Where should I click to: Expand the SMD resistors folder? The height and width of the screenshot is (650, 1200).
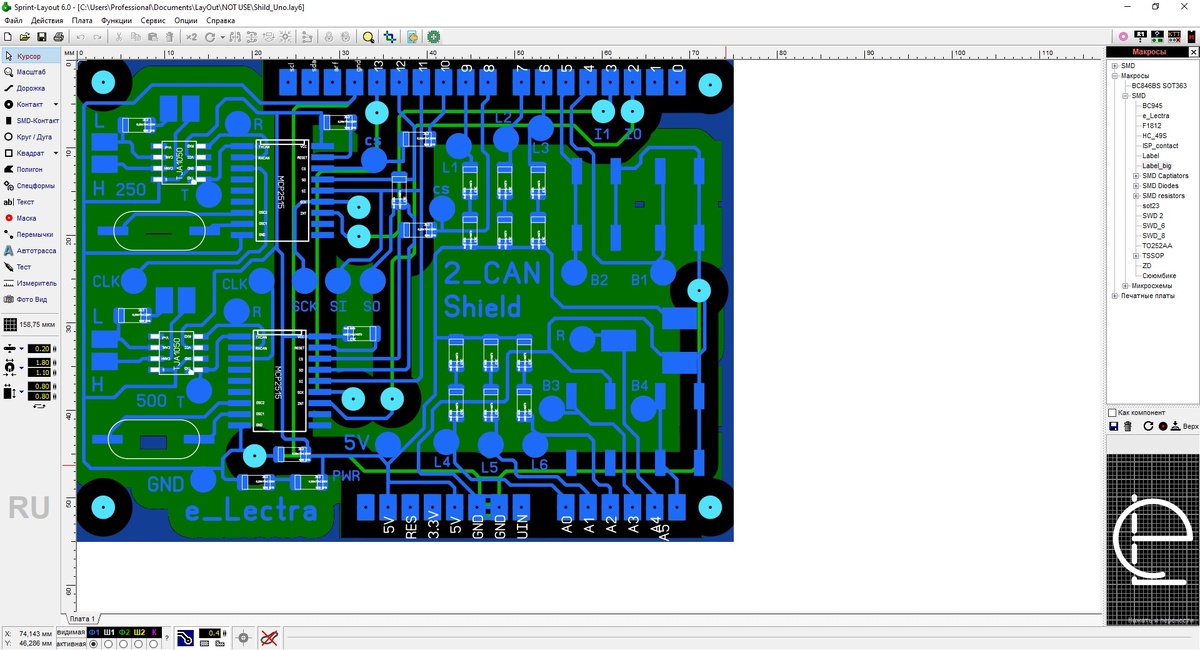1136,195
